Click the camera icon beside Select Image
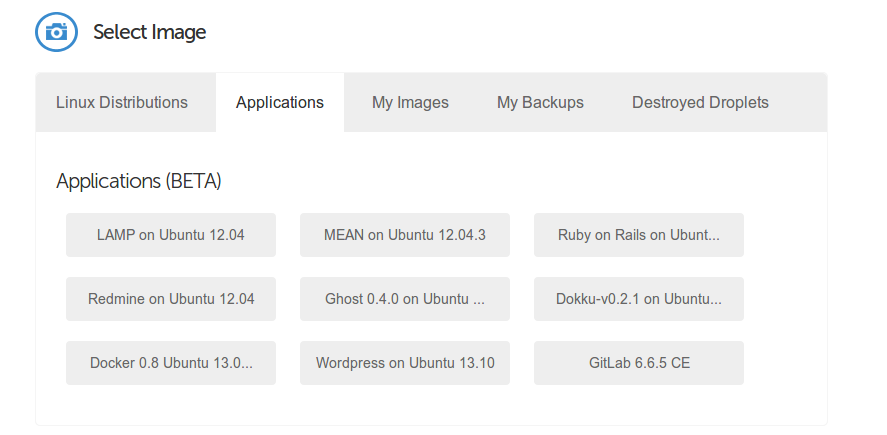Image resolution: width=887 pixels, height=435 pixels. click(56, 32)
